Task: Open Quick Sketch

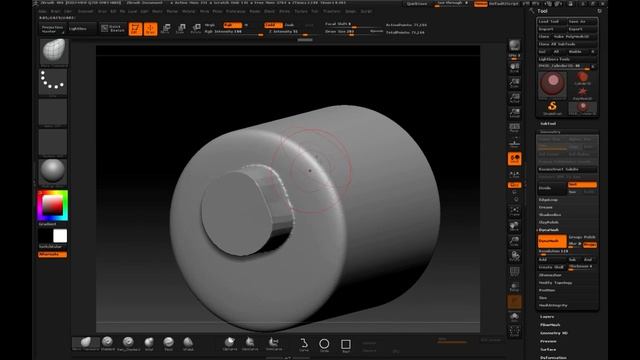Action: pyautogui.click(x=113, y=29)
